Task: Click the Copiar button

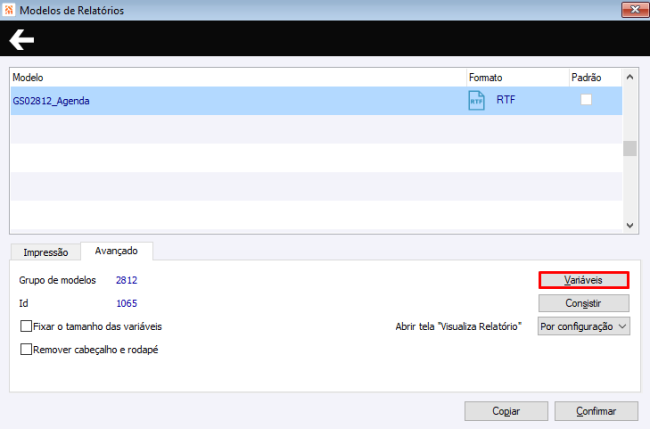Action: (x=506, y=411)
